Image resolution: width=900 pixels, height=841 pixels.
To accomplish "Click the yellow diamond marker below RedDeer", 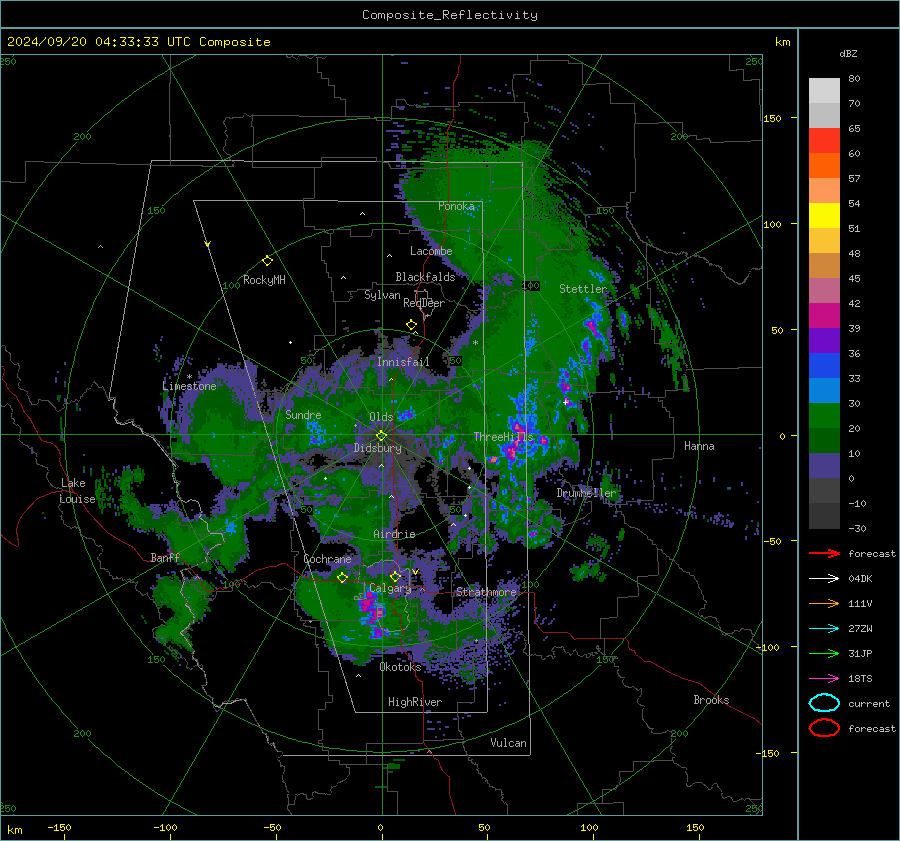I will pyautogui.click(x=412, y=325).
